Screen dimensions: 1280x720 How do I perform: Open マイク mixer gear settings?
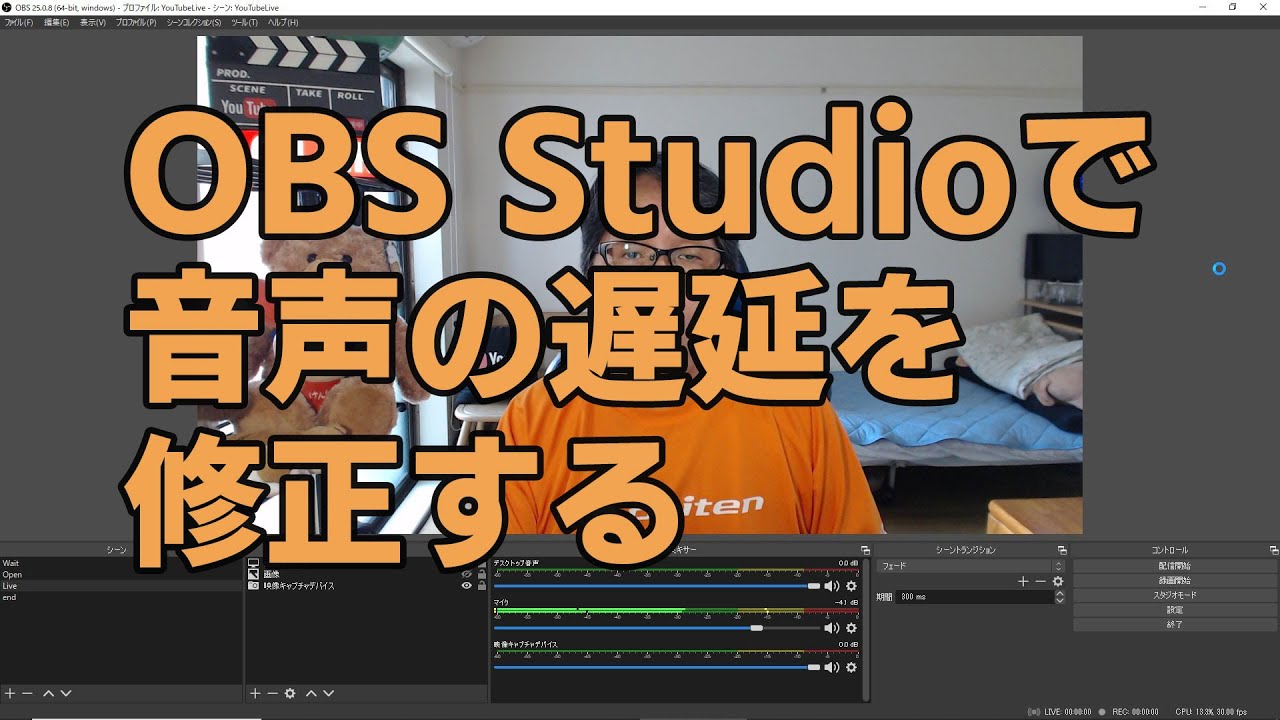pyautogui.click(x=851, y=628)
